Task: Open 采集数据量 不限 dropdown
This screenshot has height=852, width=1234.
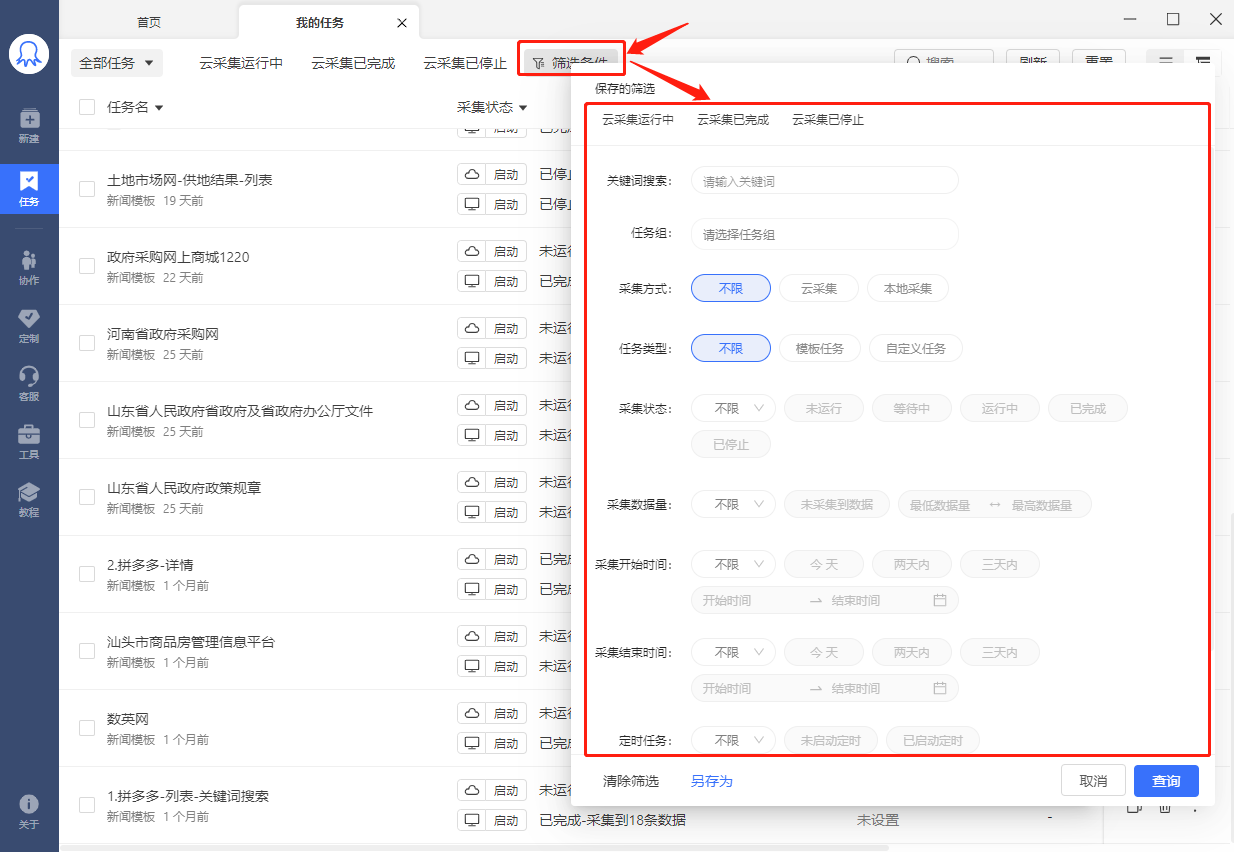Action: tap(733, 505)
